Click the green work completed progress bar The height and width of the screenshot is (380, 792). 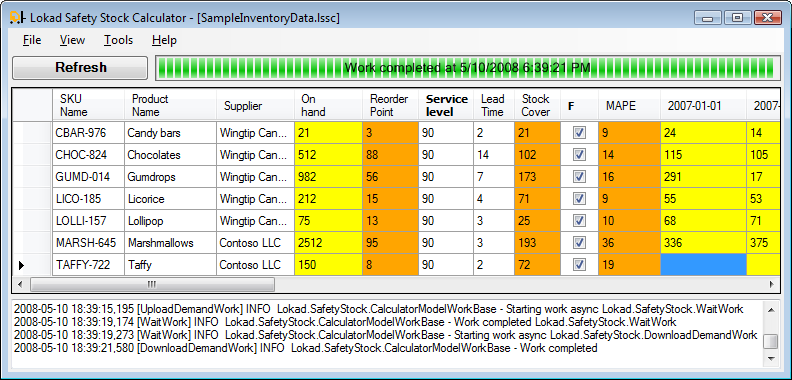point(466,68)
